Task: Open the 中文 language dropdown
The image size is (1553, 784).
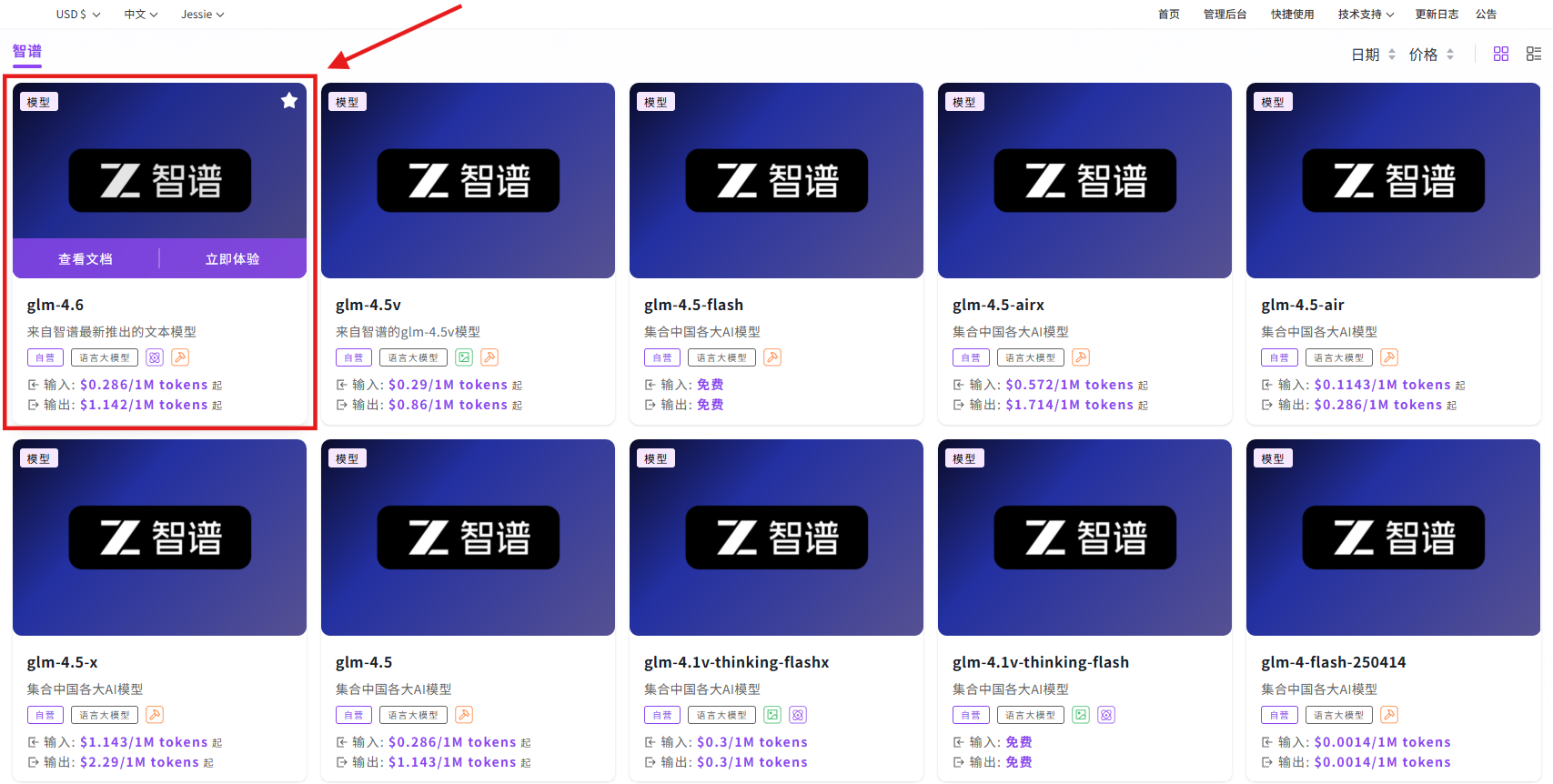Action: pos(141,15)
